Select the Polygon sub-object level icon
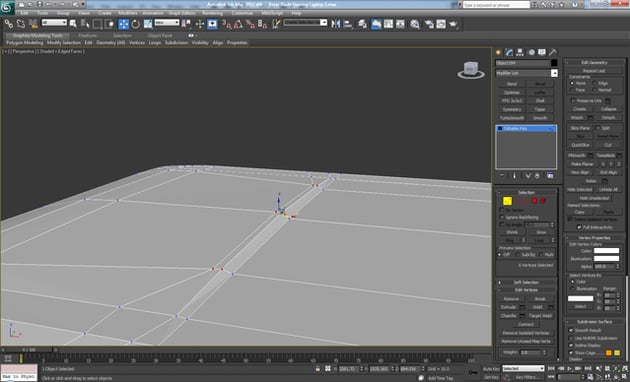 (534, 201)
